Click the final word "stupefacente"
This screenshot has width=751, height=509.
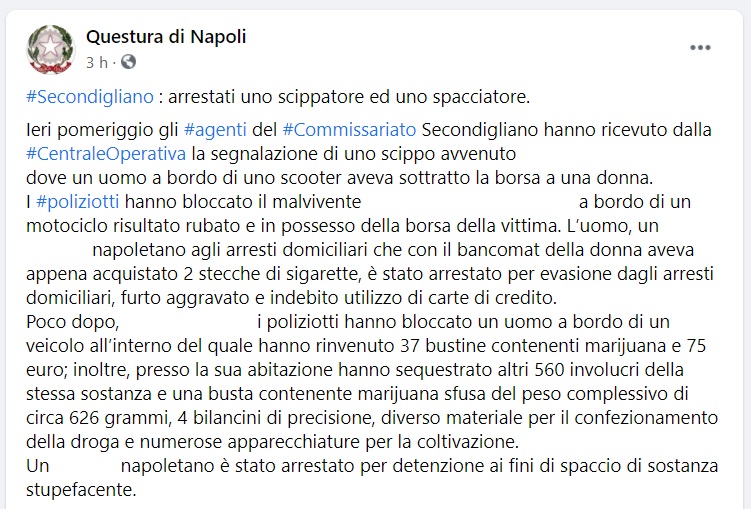coord(77,491)
